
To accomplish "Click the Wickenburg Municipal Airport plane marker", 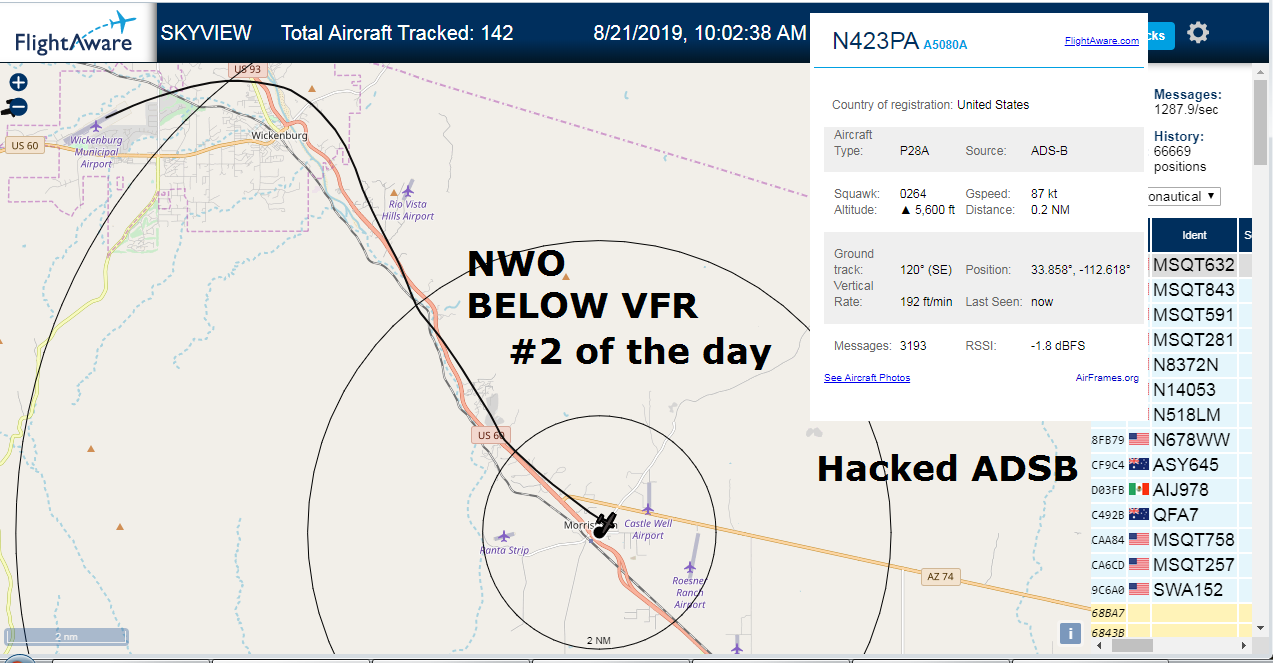I will (97, 125).
